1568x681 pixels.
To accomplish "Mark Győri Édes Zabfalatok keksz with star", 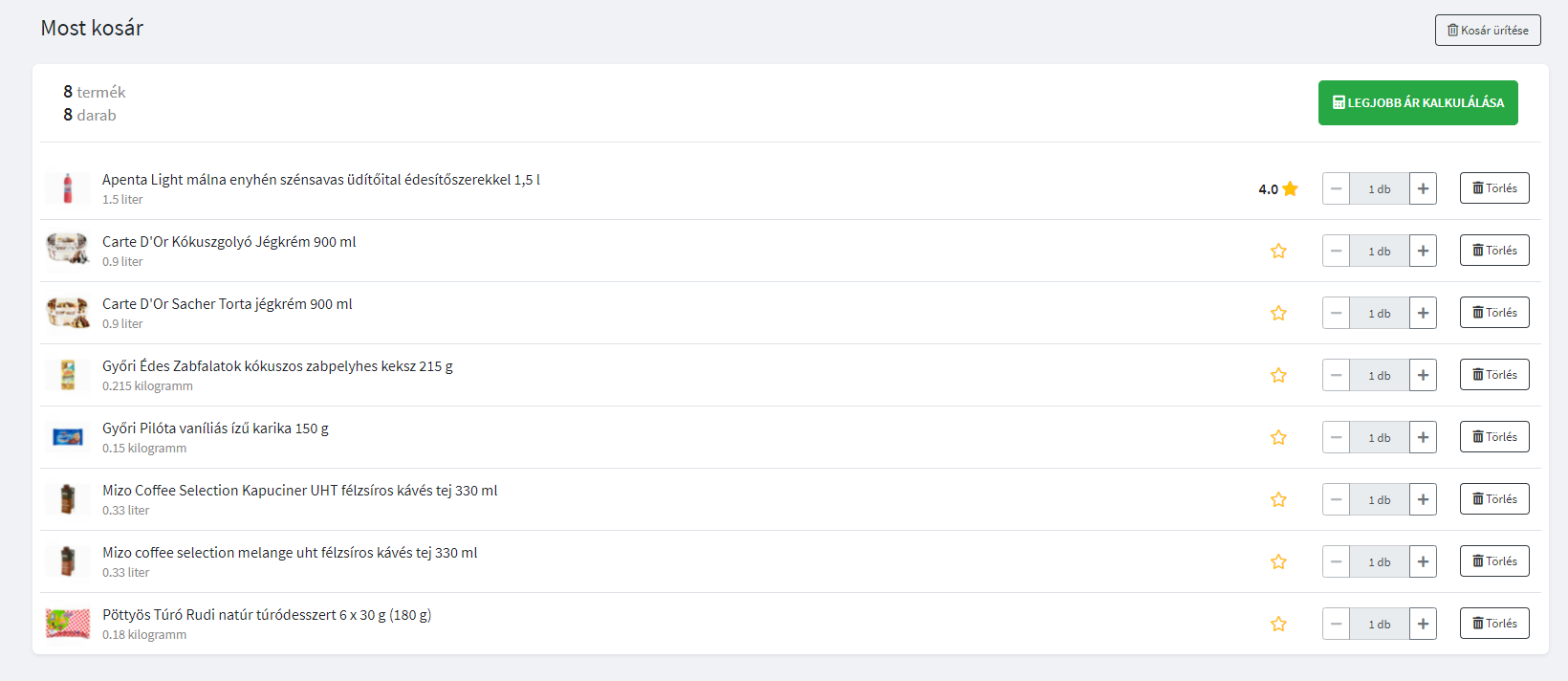I will tap(1278, 376).
